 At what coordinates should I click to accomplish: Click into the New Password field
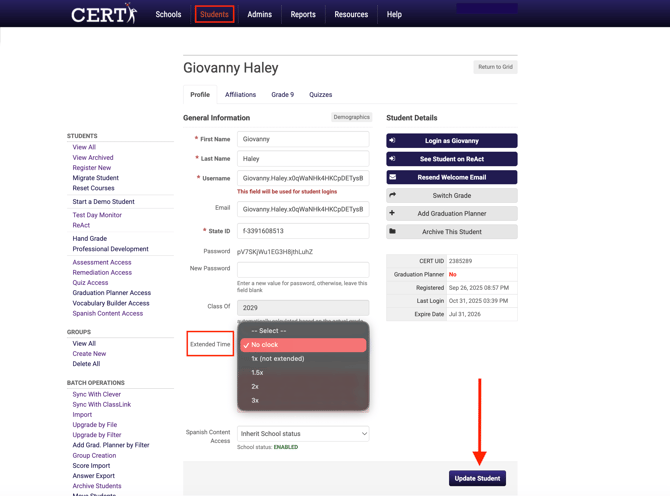coord(303,269)
